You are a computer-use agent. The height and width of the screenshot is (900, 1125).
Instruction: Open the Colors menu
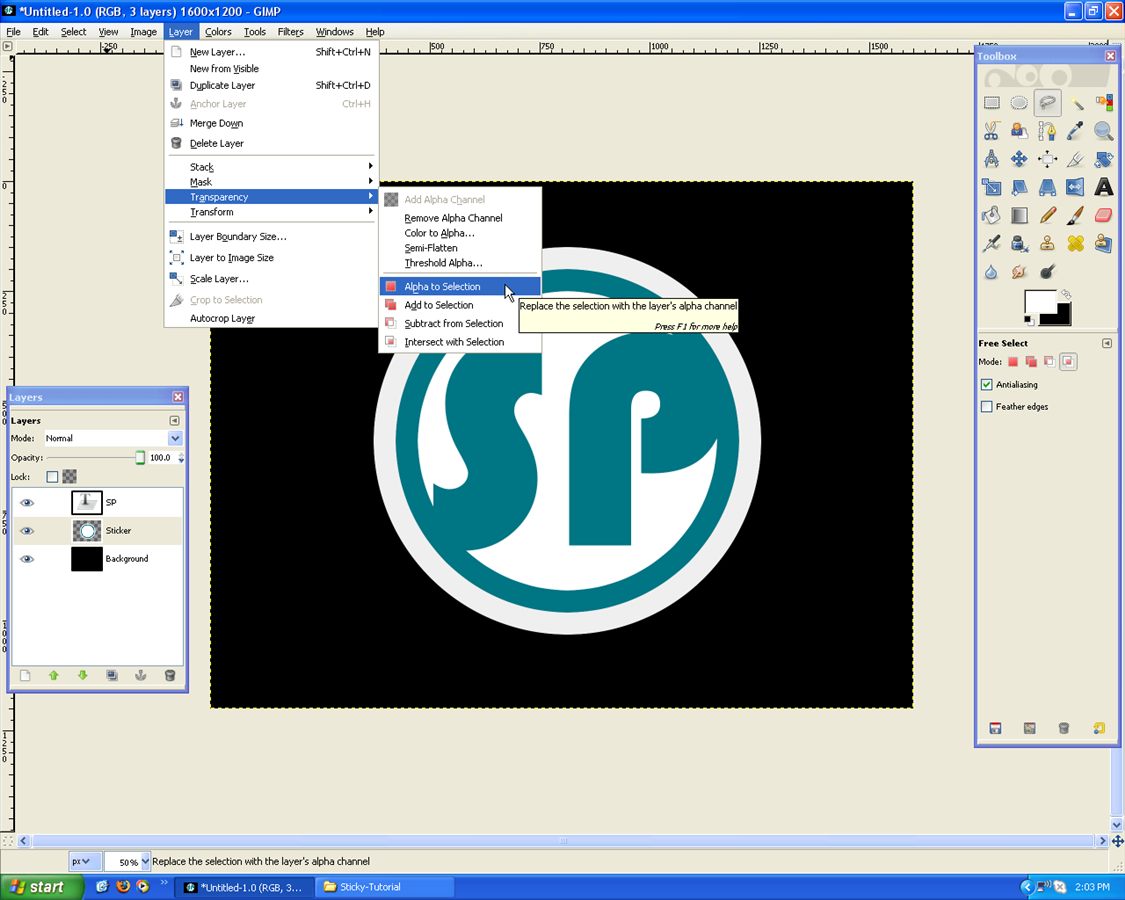[x=218, y=32]
